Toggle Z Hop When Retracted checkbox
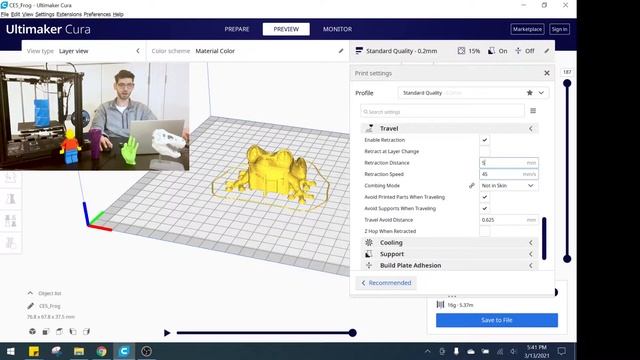Viewport: 640px width, 360px height. click(x=484, y=231)
